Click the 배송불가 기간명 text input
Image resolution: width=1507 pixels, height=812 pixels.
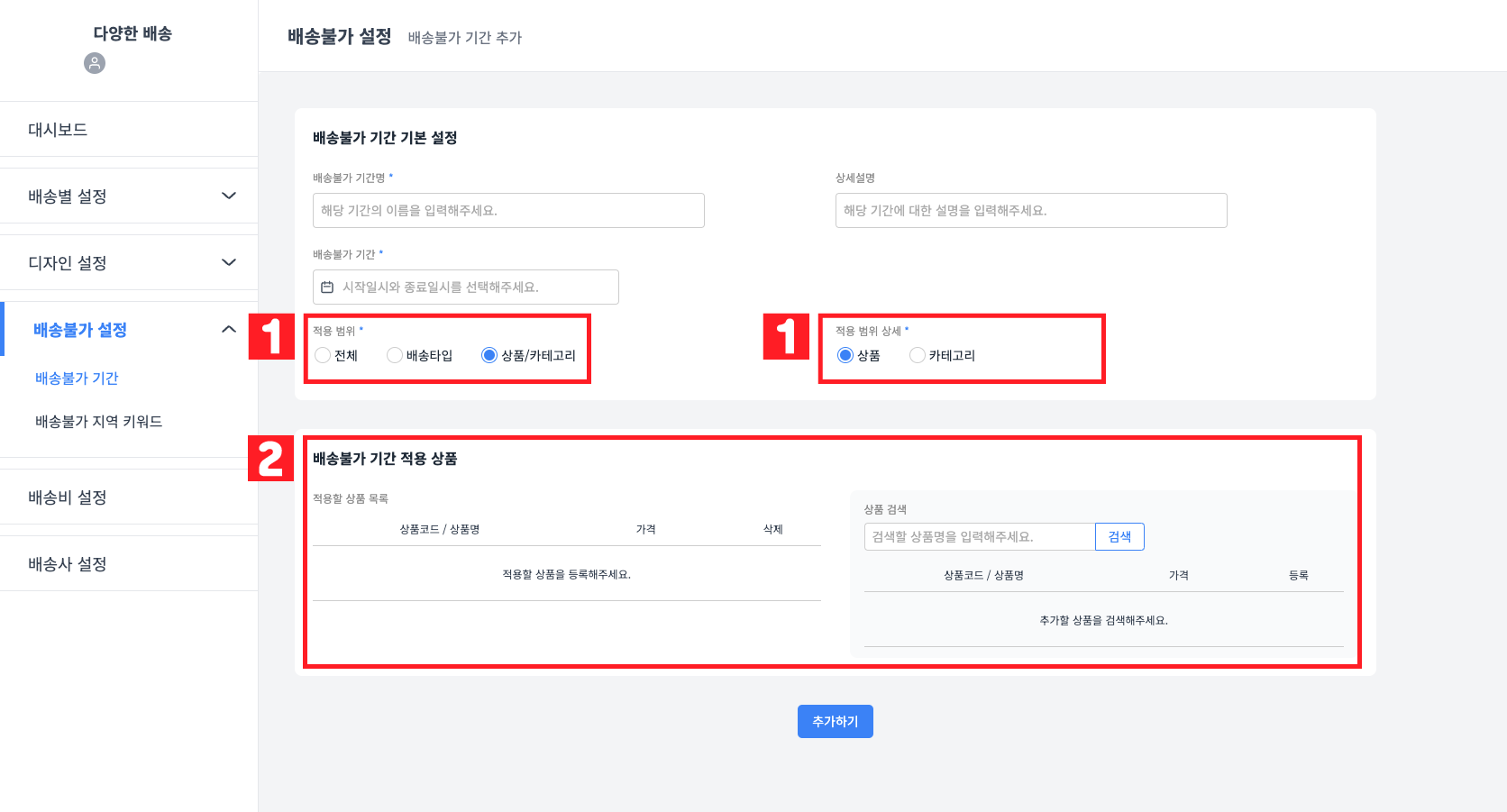pos(507,210)
